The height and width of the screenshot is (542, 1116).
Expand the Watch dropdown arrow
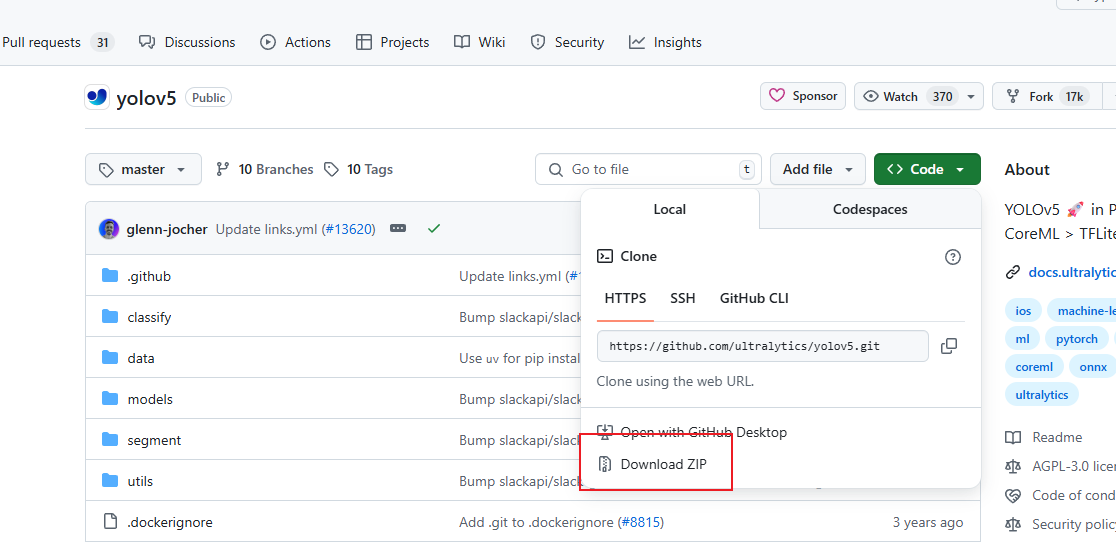[971, 97]
